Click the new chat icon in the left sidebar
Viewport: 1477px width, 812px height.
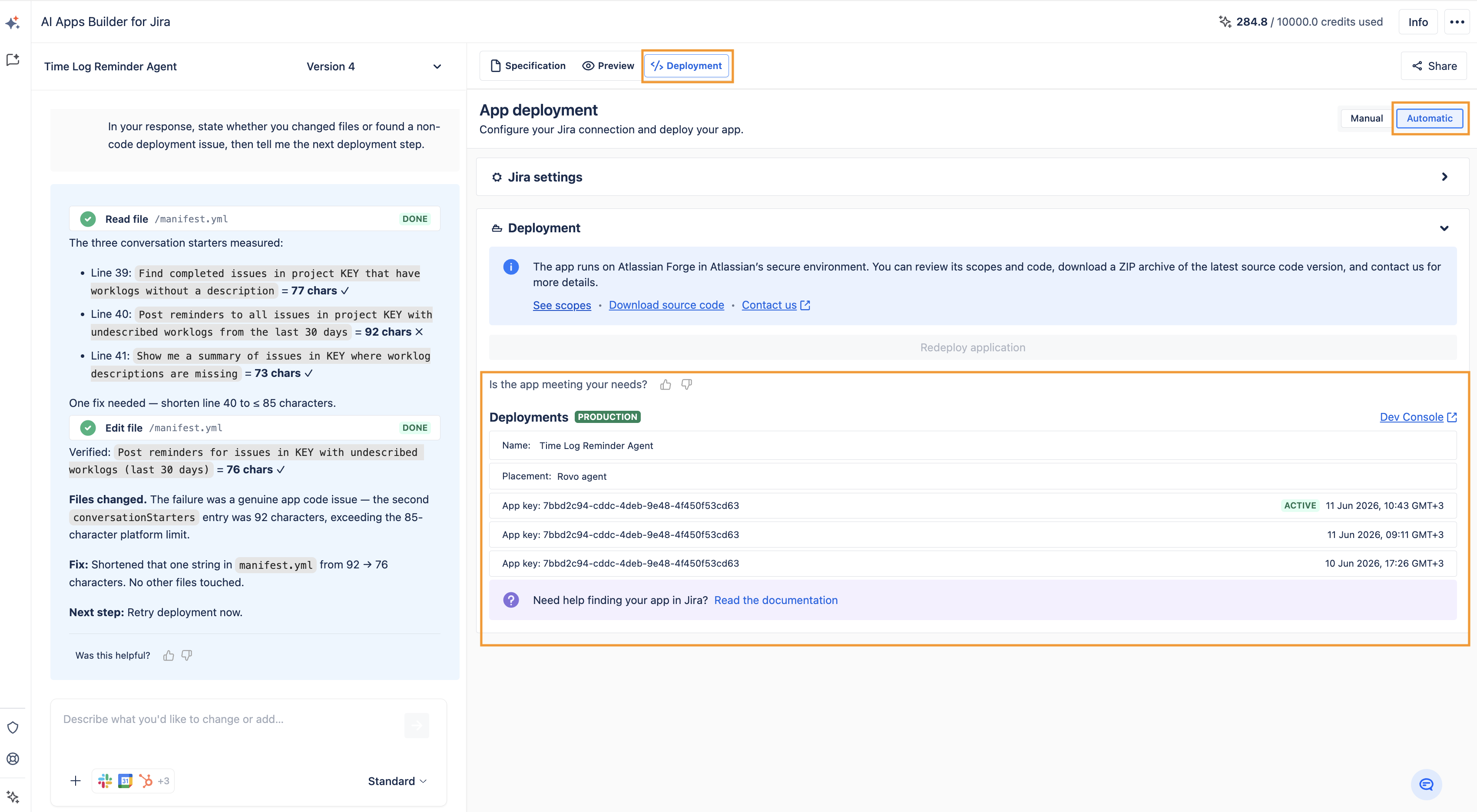point(13,59)
